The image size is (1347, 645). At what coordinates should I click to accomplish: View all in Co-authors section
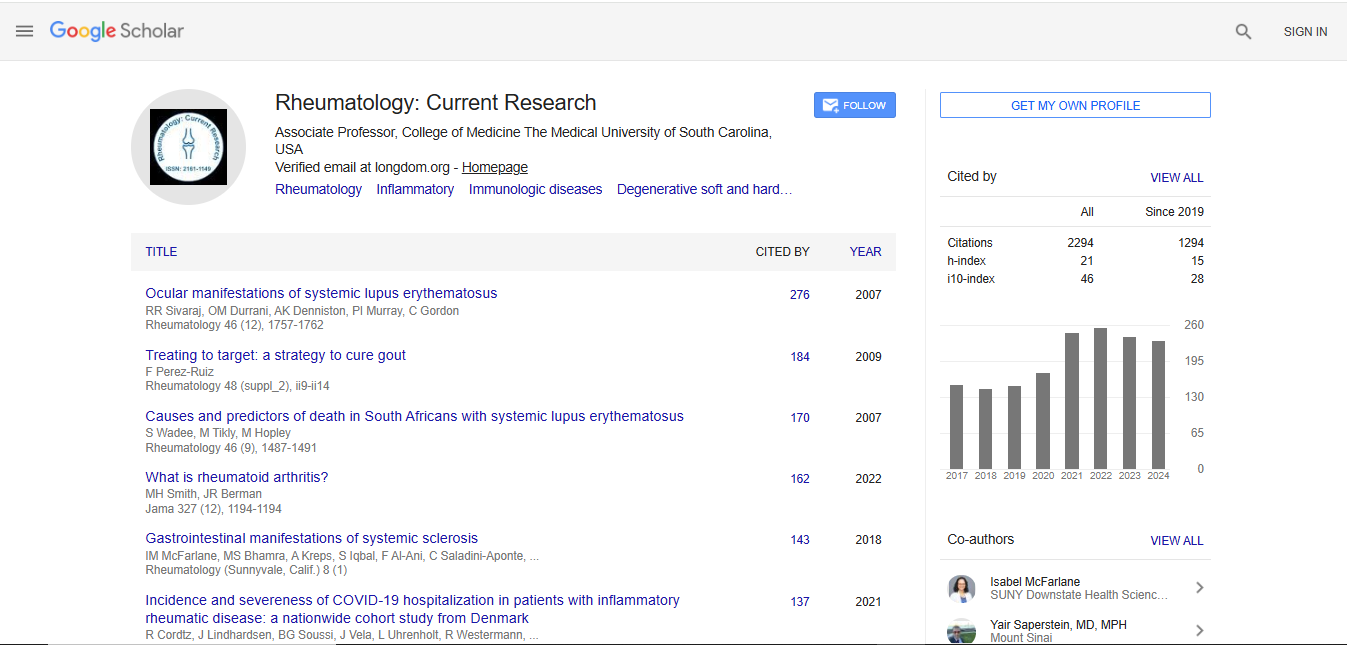pyautogui.click(x=1176, y=540)
